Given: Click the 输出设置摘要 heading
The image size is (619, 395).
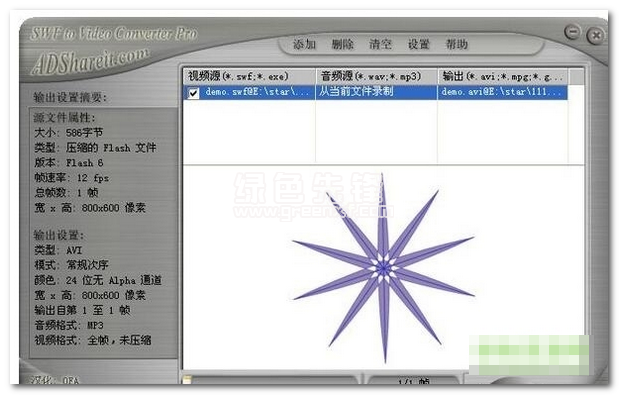Looking at the screenshot, I should coord(70,97).
